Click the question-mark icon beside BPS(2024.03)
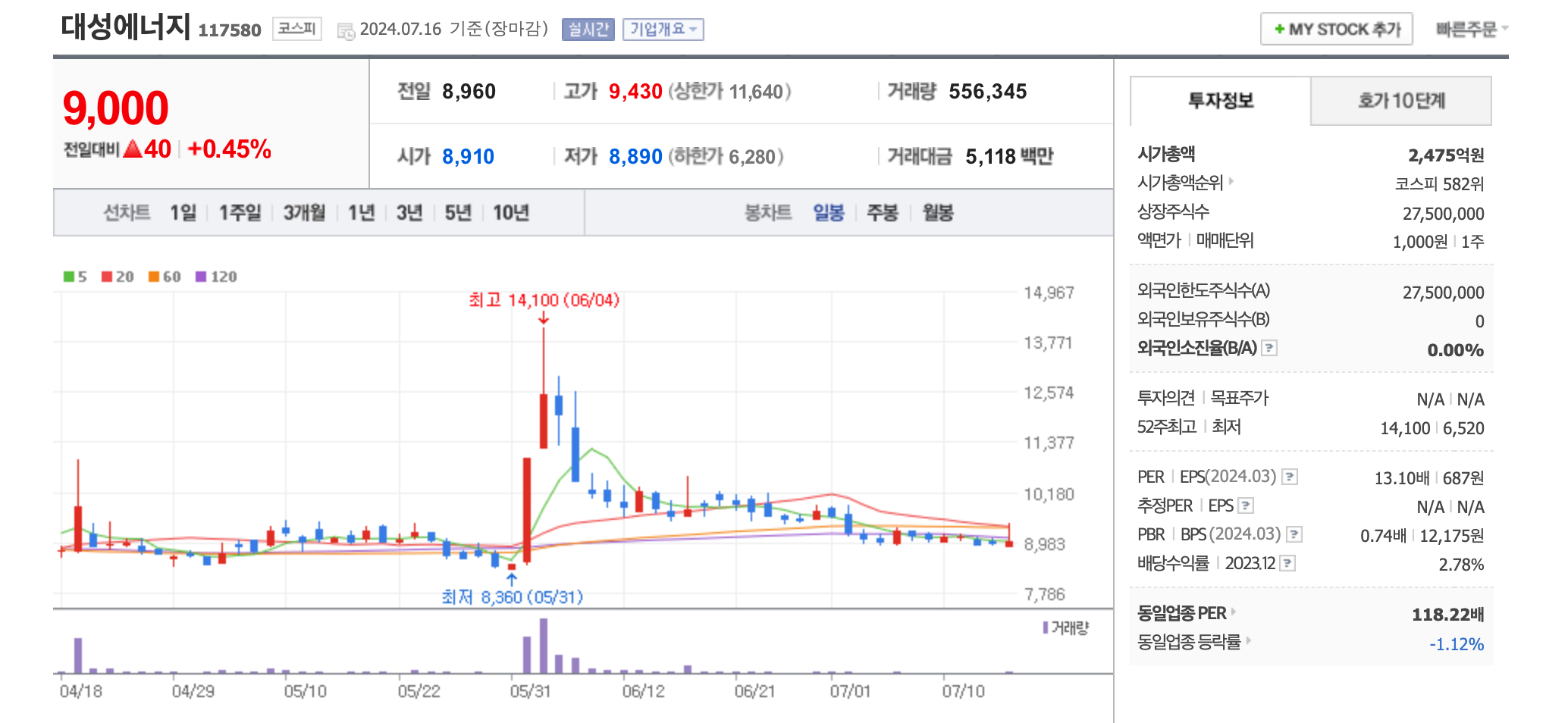The width and height of the screenshot is (1568, 723). [1294, 534]
